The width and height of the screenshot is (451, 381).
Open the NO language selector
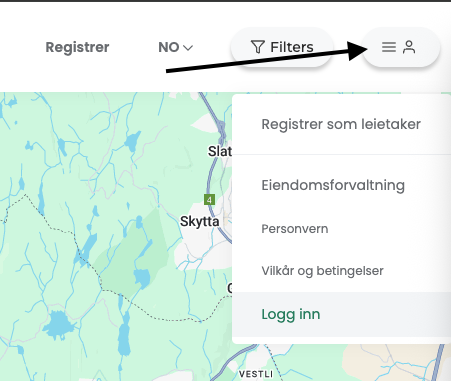pyautogui.click(x=176, y=47)
